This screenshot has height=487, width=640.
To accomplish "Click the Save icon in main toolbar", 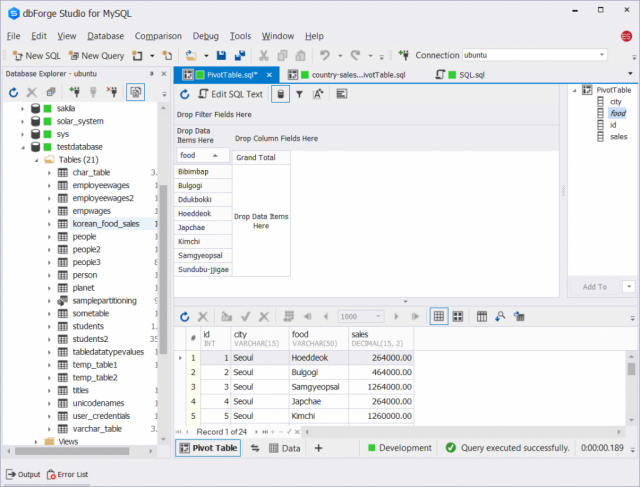I will click(221, 55).
